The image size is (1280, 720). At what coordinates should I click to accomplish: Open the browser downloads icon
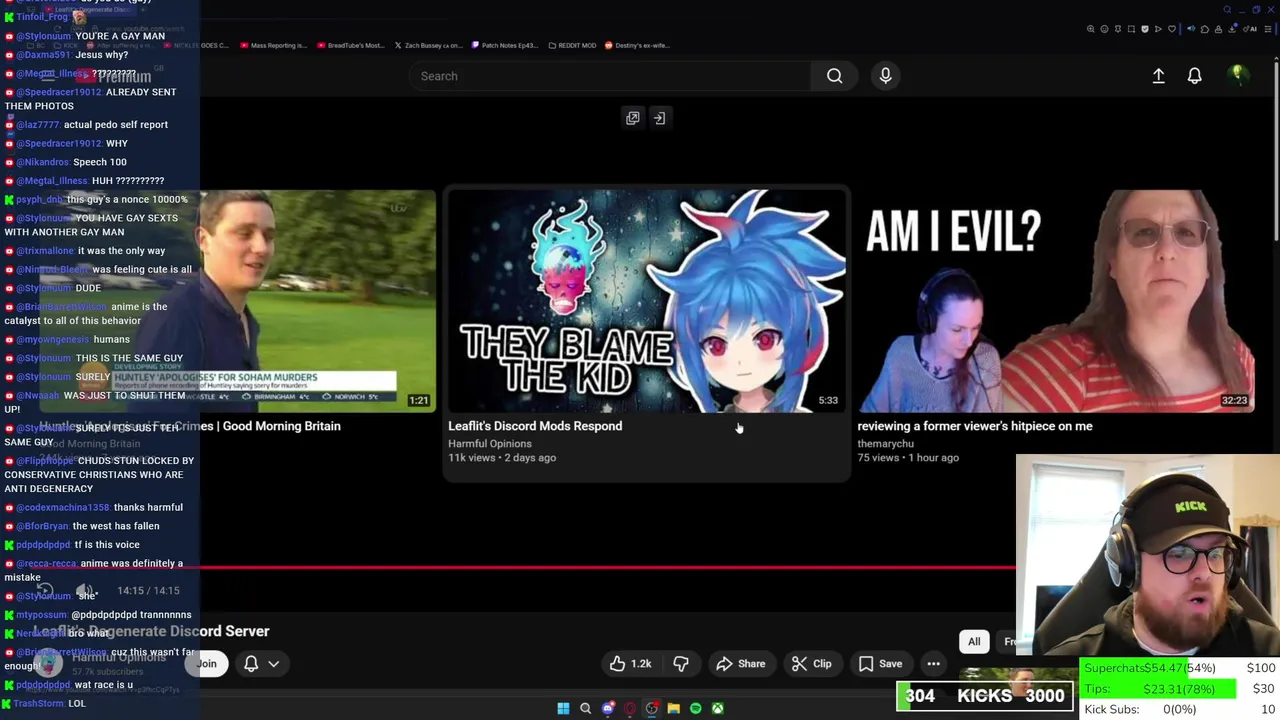tap(1231, 29)
